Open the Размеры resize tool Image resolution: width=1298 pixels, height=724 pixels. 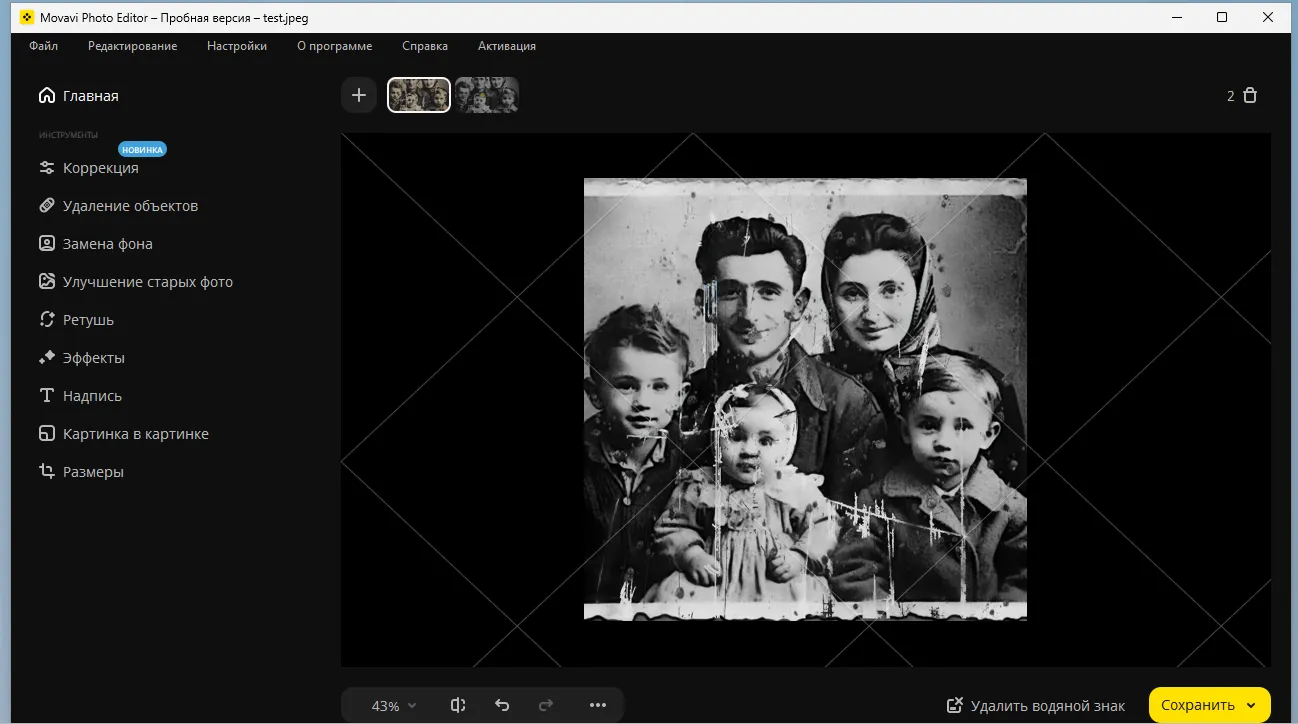click(93, 471)
